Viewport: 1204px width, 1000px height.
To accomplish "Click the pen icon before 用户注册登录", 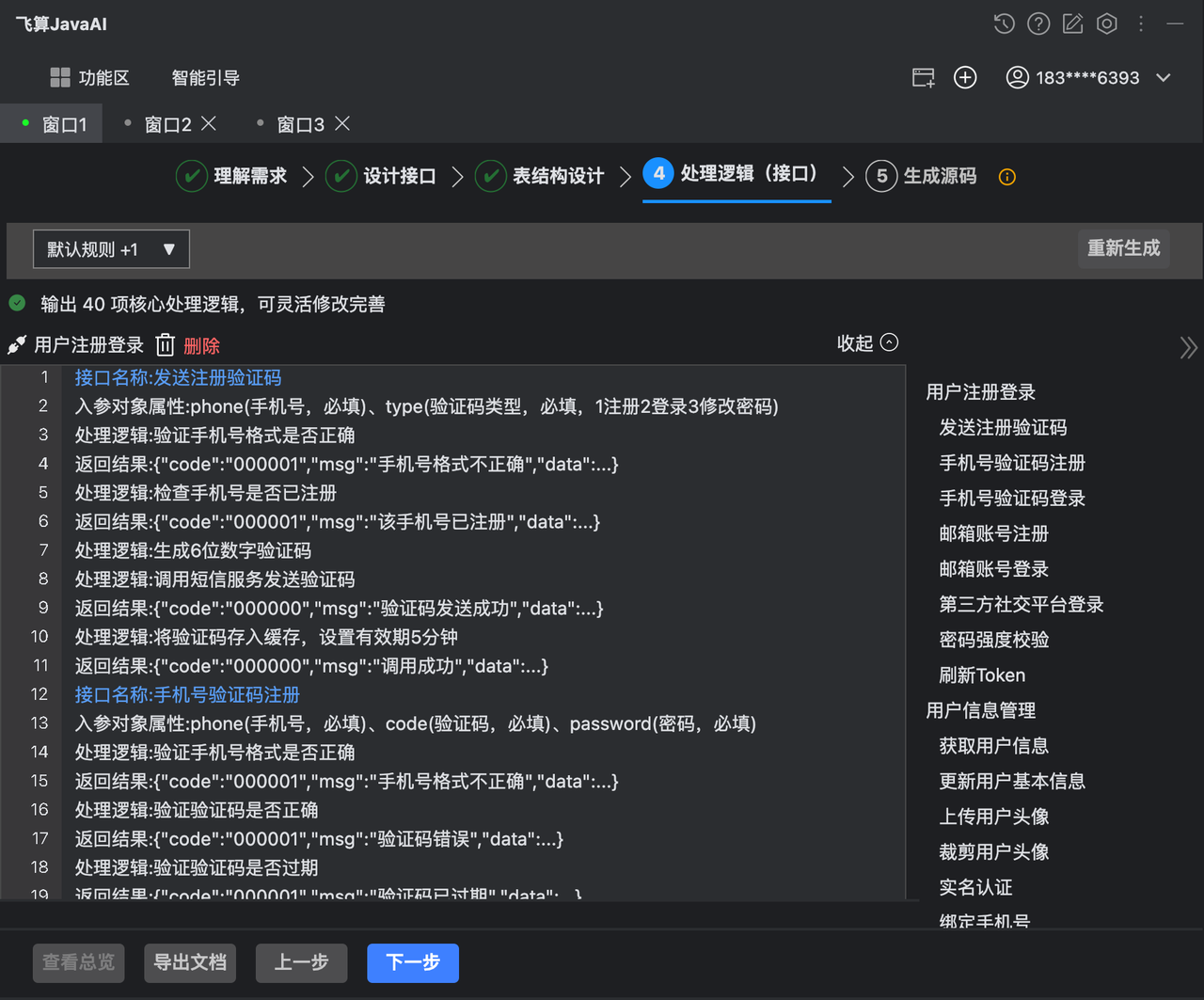I will click(x=17, y=345).
